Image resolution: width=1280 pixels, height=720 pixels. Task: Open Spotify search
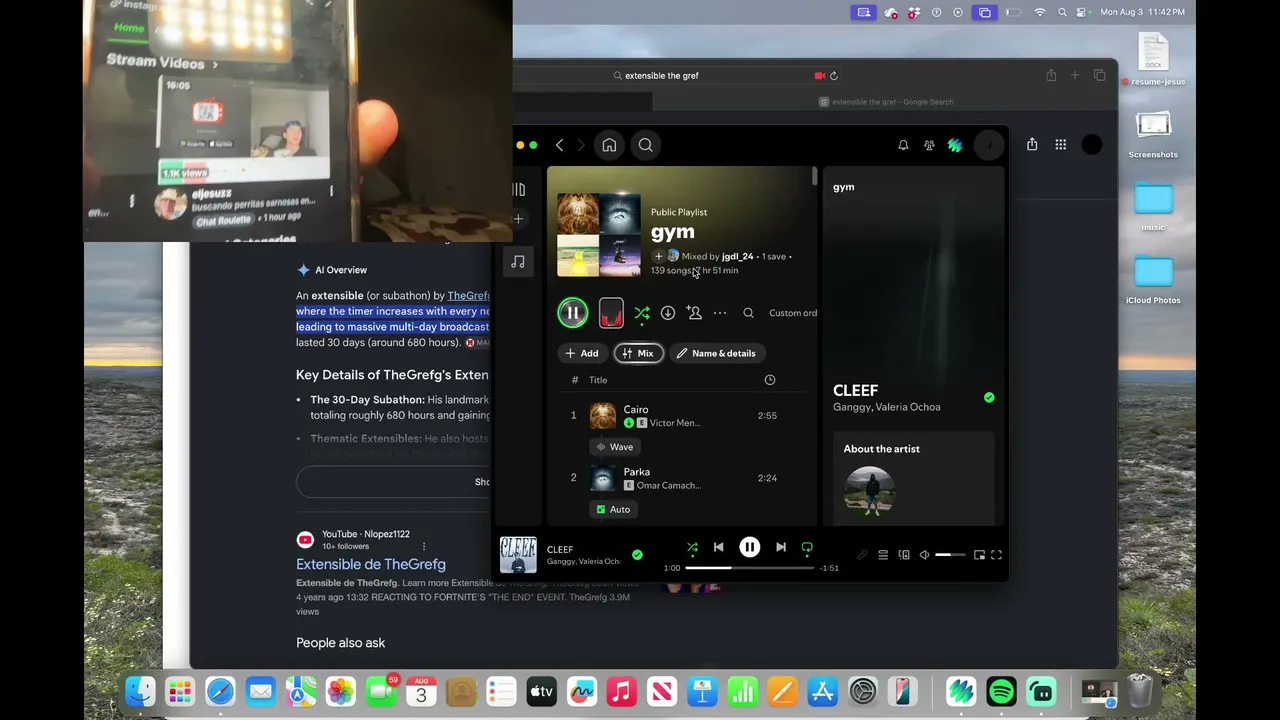pyautogui.click(x=646, y=145)
